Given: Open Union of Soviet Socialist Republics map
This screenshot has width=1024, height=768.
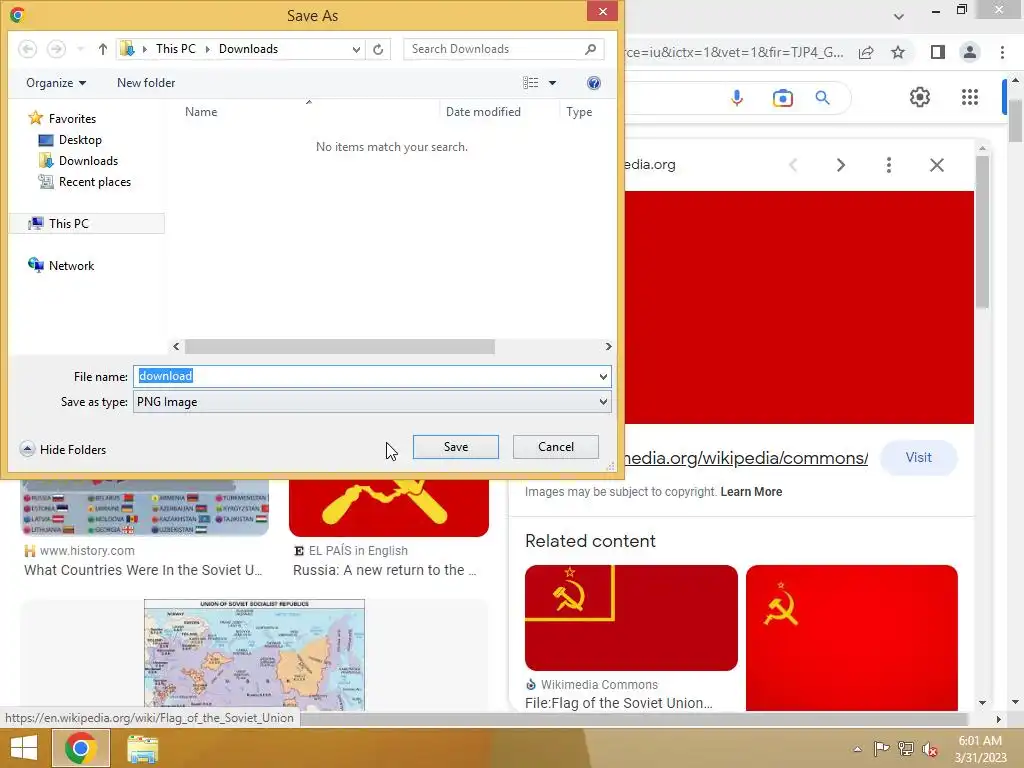Looking at the screenshot, I should (x=254, y=654).
